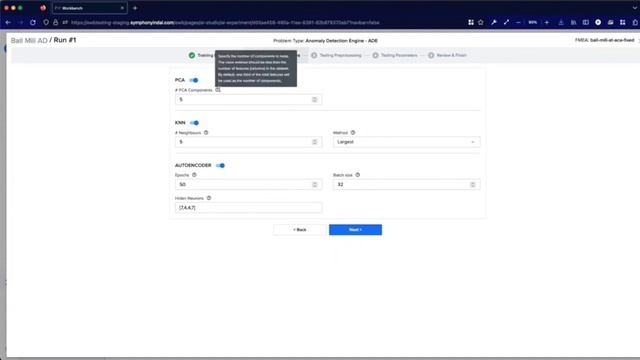This screenshot has width=640, height=360.
Task: Expand the tab list chevron
Action: pyautogui.click(x=635, y=8)
